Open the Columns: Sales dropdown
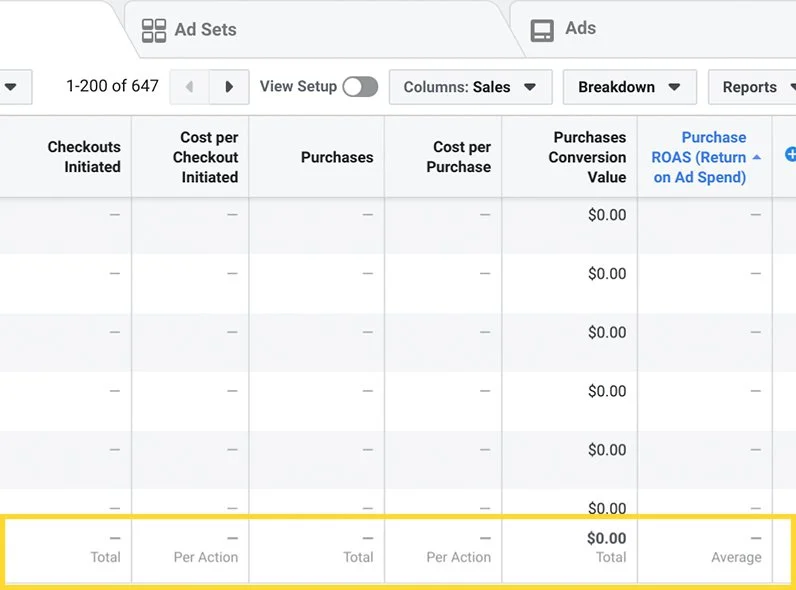796x590 pixels. click(x=470, y=87)
